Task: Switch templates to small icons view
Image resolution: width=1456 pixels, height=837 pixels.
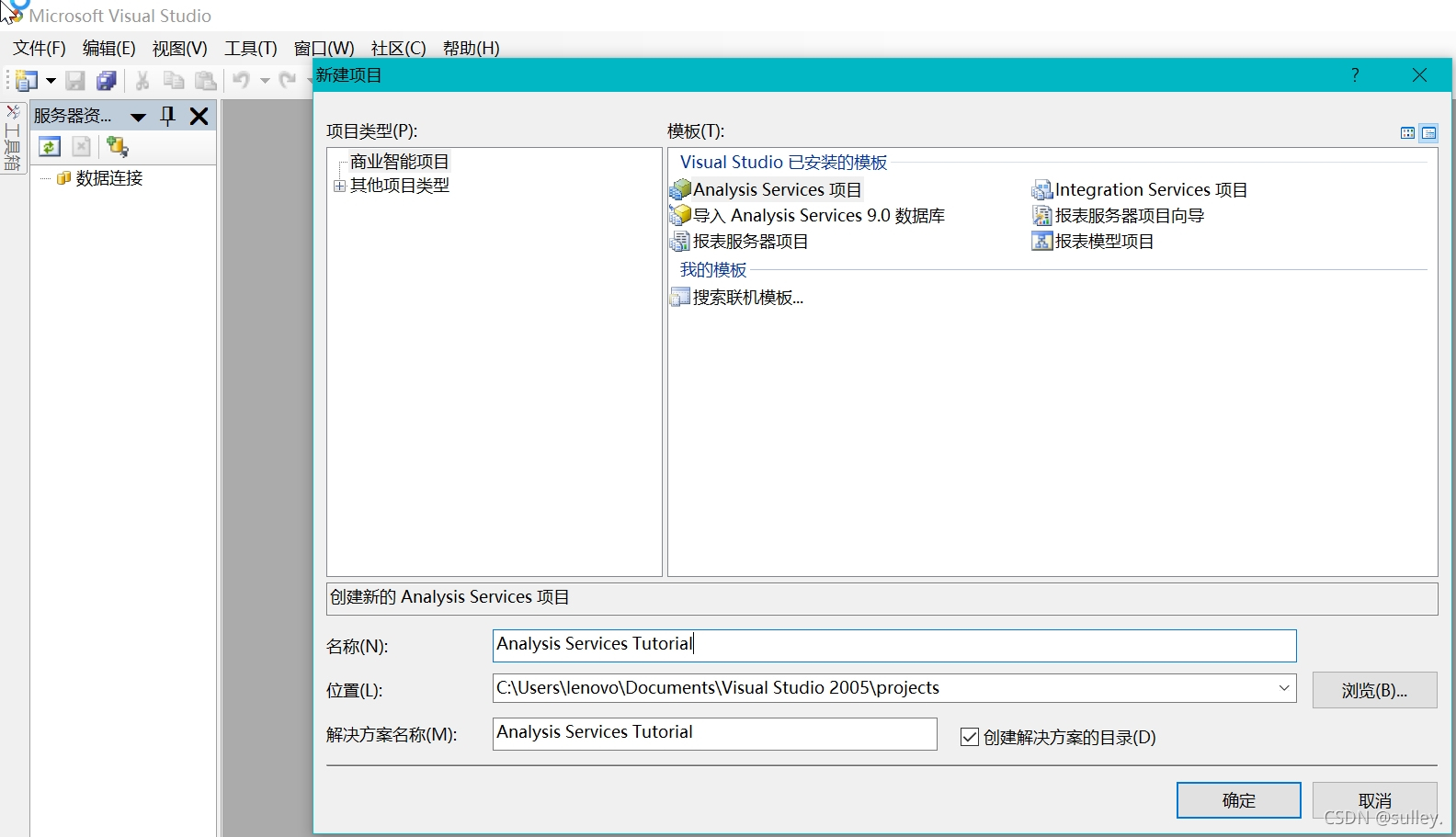Action: coord(1428,133)
